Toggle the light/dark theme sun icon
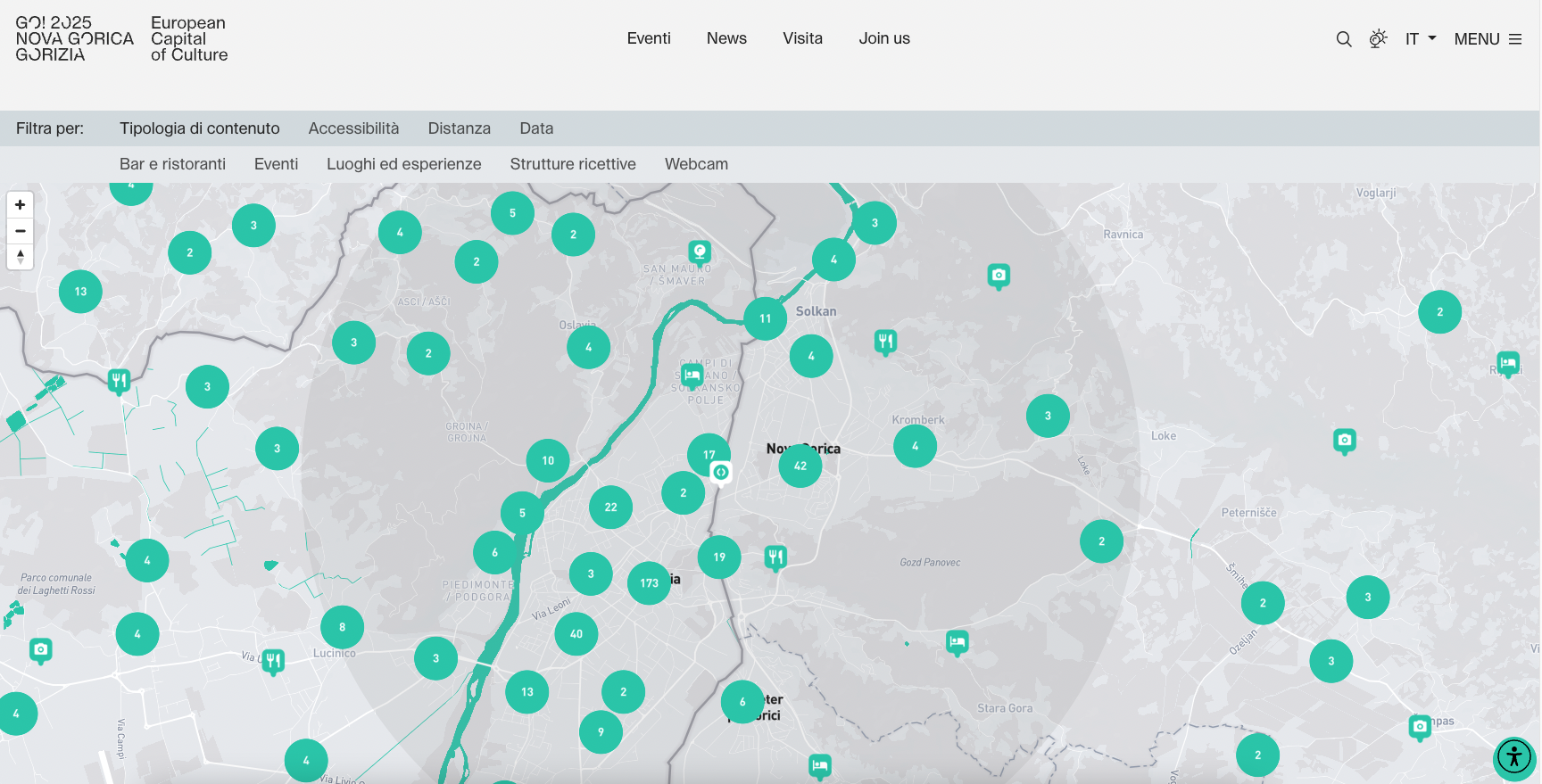 (1378, 38)
